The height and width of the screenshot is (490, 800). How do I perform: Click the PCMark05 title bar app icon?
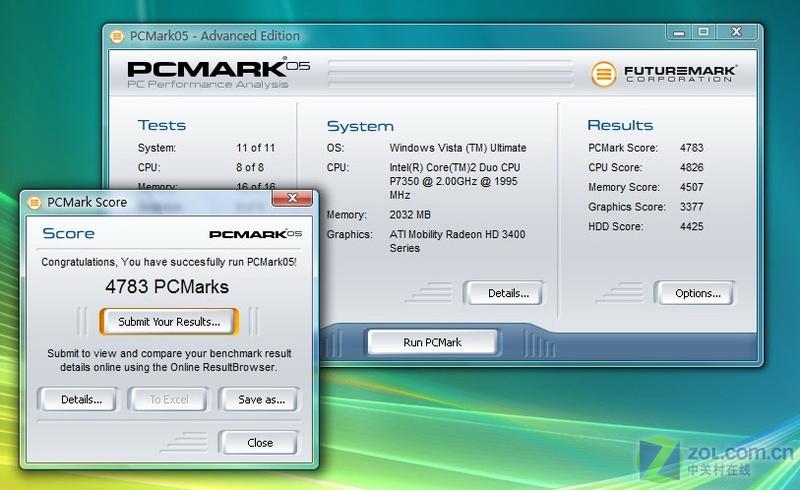click(117, 36)
